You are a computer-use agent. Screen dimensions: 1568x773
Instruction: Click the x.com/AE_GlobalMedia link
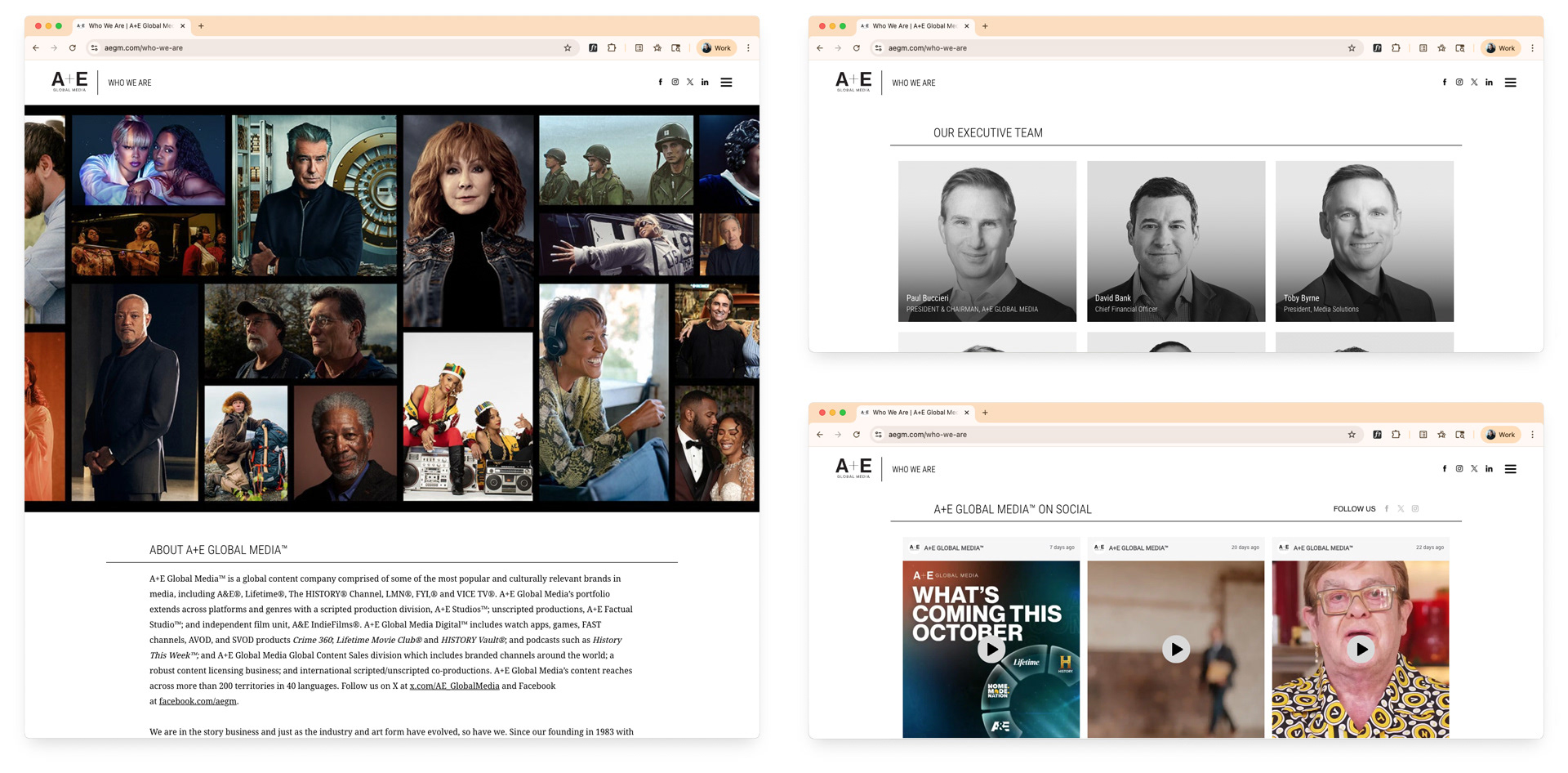pyautogui.click(x=454, y=686)
